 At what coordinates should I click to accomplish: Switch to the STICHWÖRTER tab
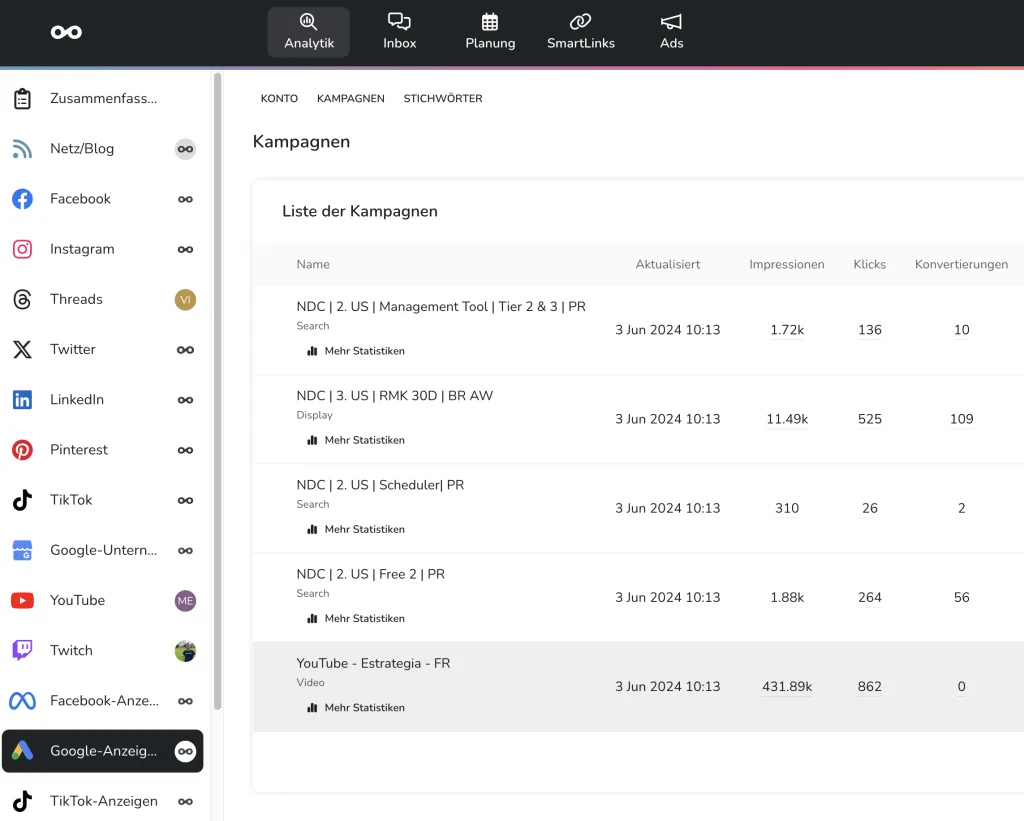(x=443, y=99)
